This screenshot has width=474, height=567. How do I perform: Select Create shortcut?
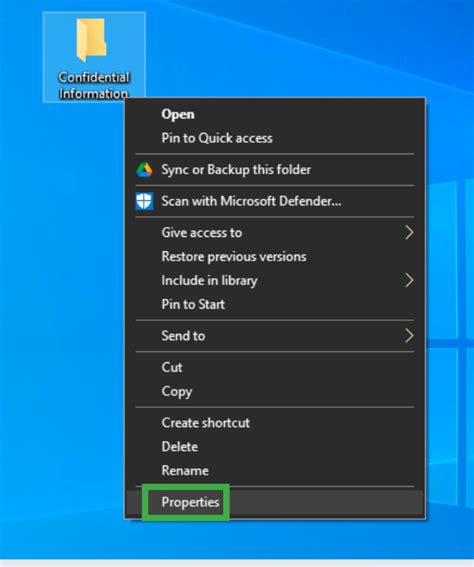[275, 422]
